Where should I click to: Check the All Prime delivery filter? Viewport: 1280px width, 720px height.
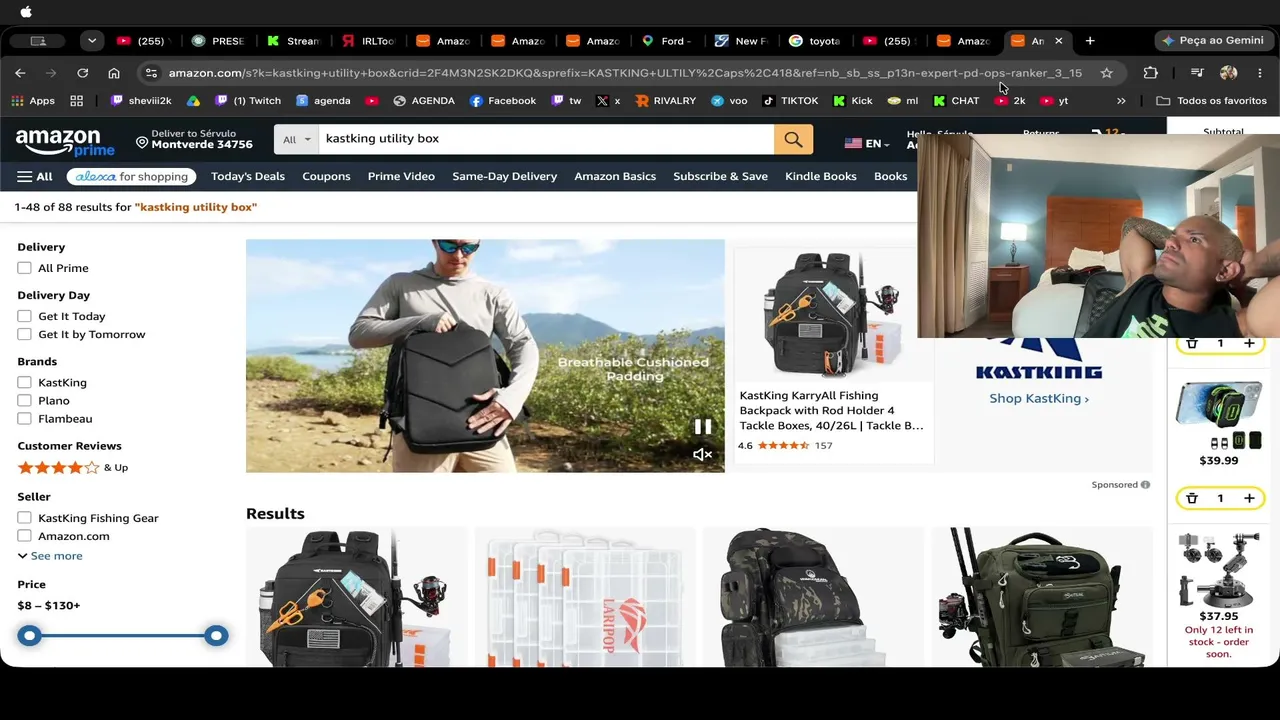pyautogui.click(x=24, y=268)
